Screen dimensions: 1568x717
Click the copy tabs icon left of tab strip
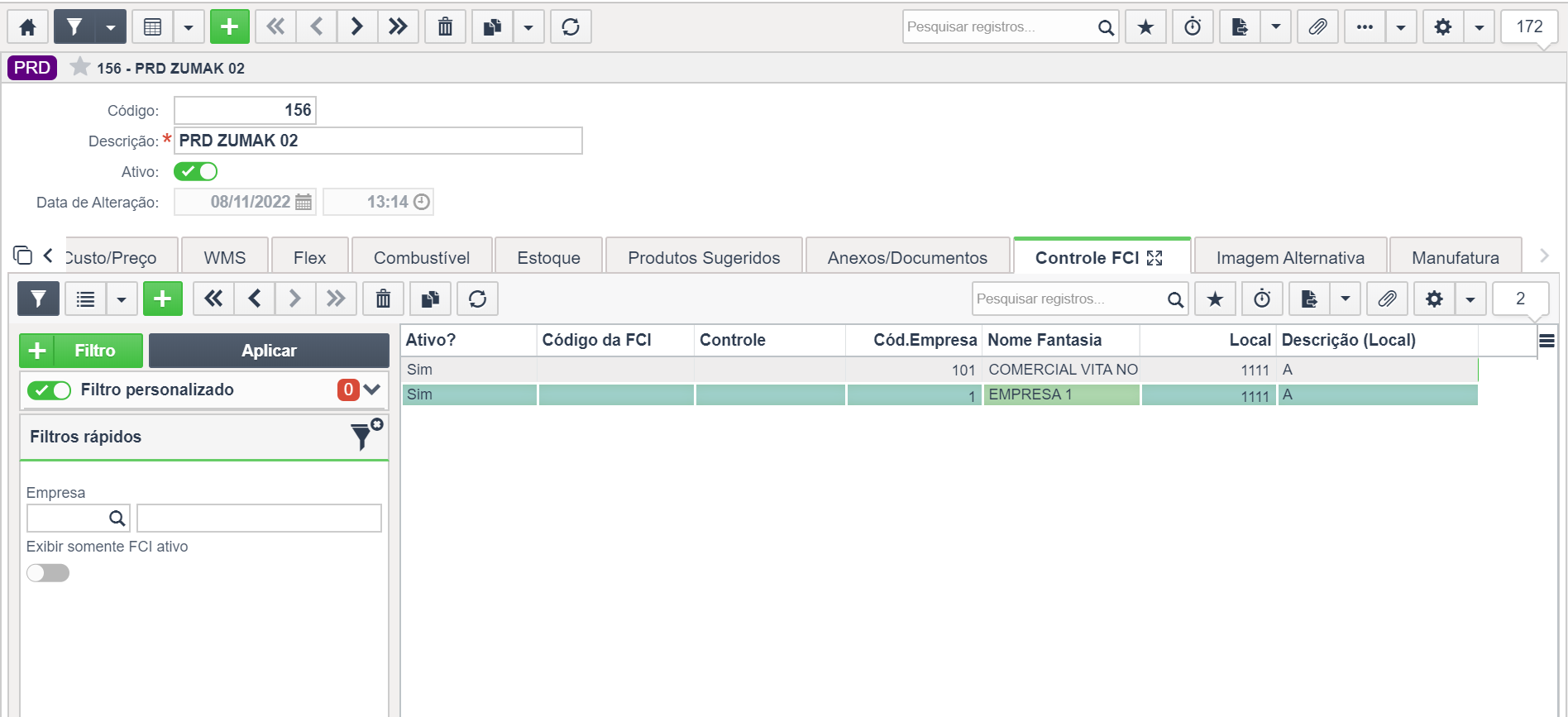[23, 256]
